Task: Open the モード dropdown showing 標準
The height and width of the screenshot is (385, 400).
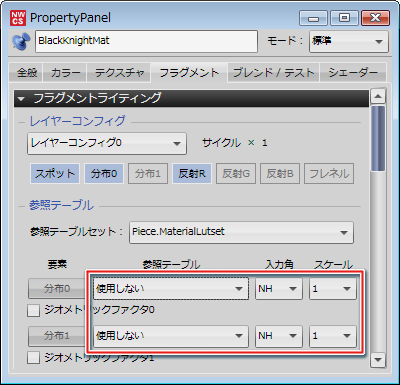Action: 349,41
